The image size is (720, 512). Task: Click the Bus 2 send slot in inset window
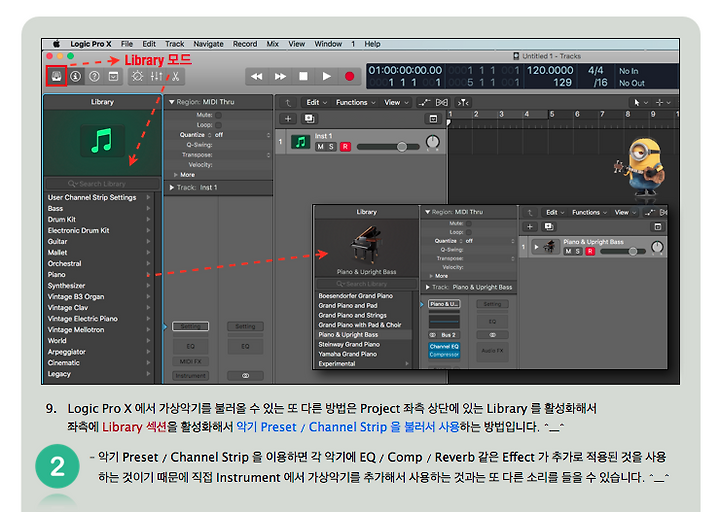tap(444, 335)
